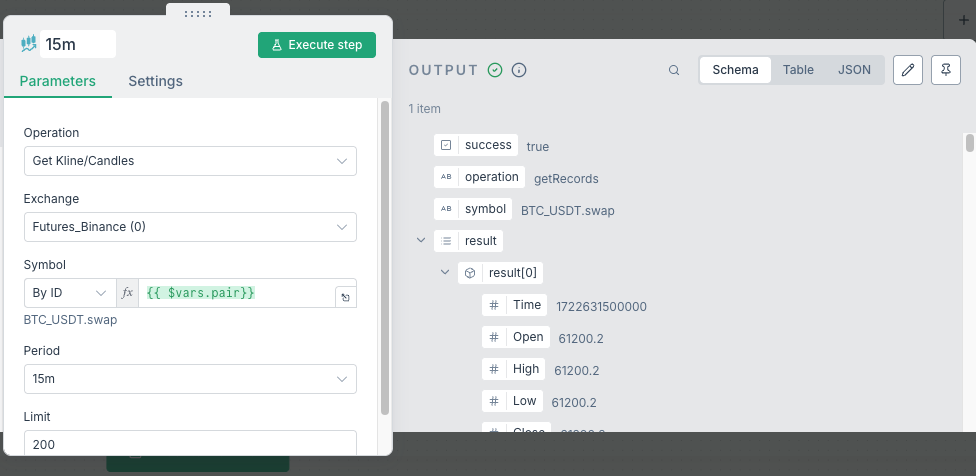
Task: Collapse the result[0] tree node
Action: pos(445,273)
